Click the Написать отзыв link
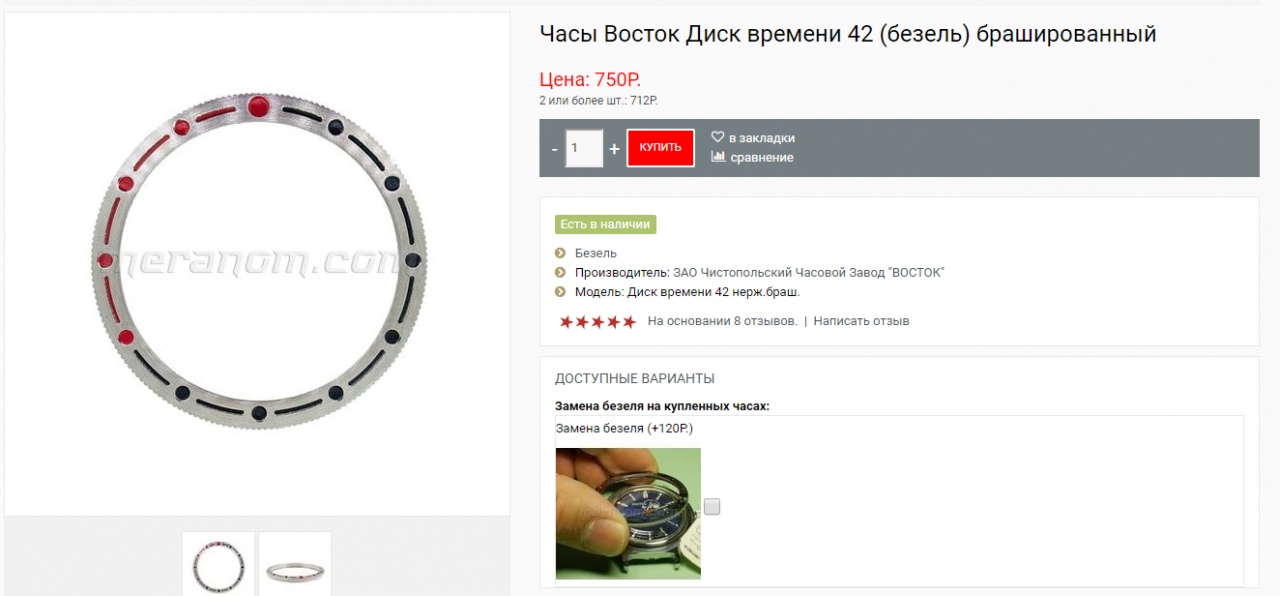This screenshot has height=596, width=1280. click(x=861, y=321)
